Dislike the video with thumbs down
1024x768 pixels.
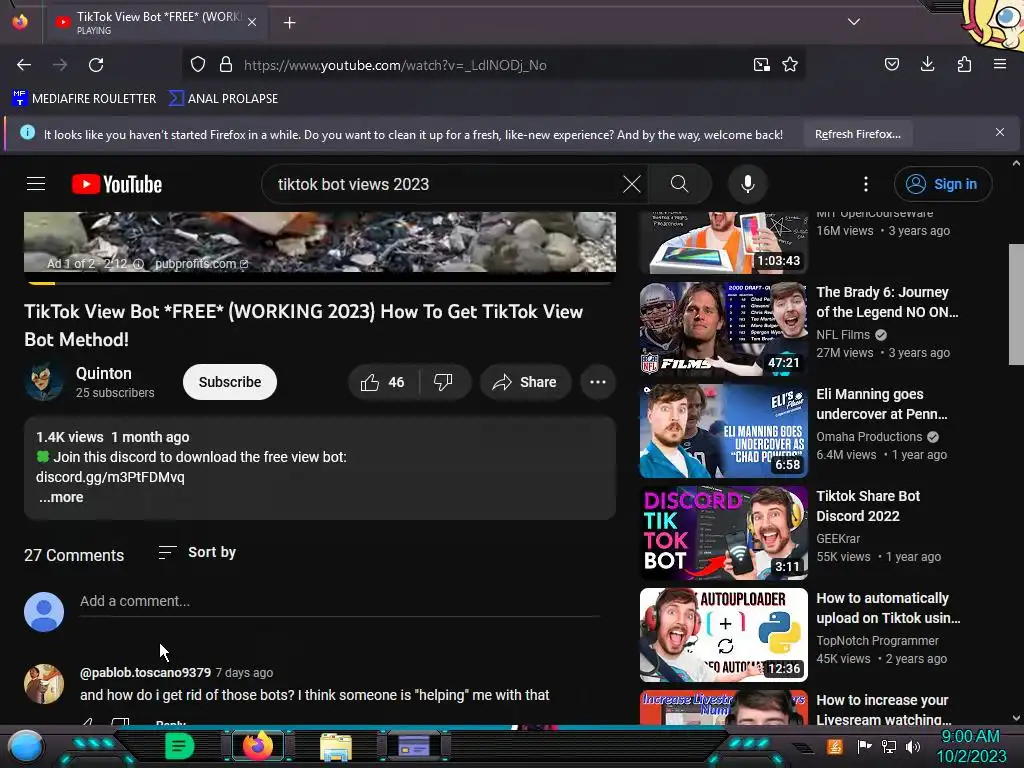[x=443, y=382]
